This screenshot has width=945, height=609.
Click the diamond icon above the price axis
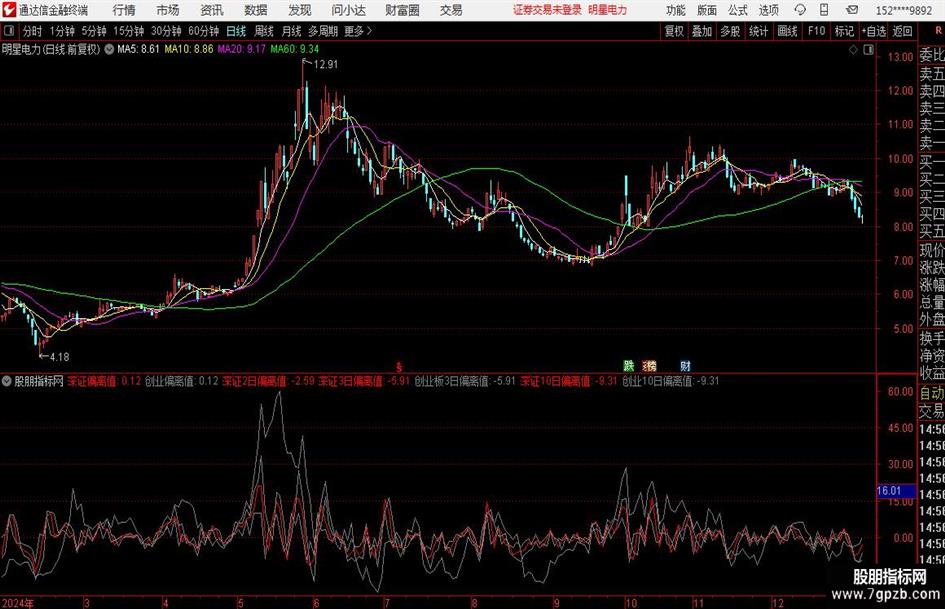click(853, 50)
